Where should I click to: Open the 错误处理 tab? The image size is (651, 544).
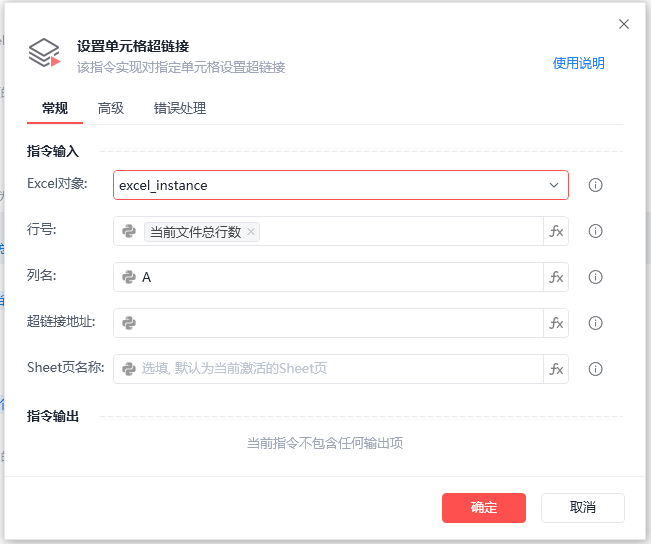[180, 108]
